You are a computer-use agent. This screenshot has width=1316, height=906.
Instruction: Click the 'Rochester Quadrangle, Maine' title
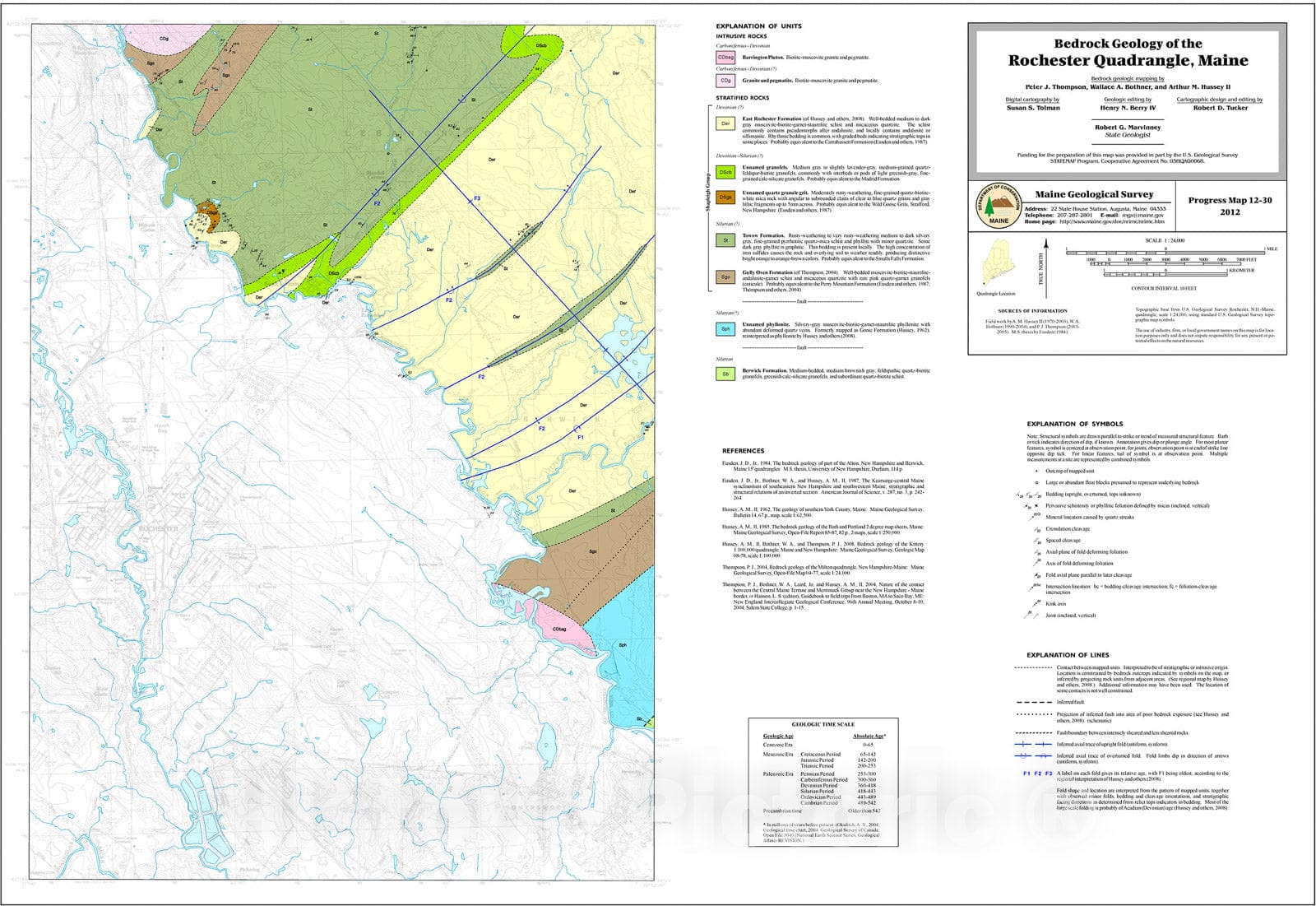[x=1128, y=60]
